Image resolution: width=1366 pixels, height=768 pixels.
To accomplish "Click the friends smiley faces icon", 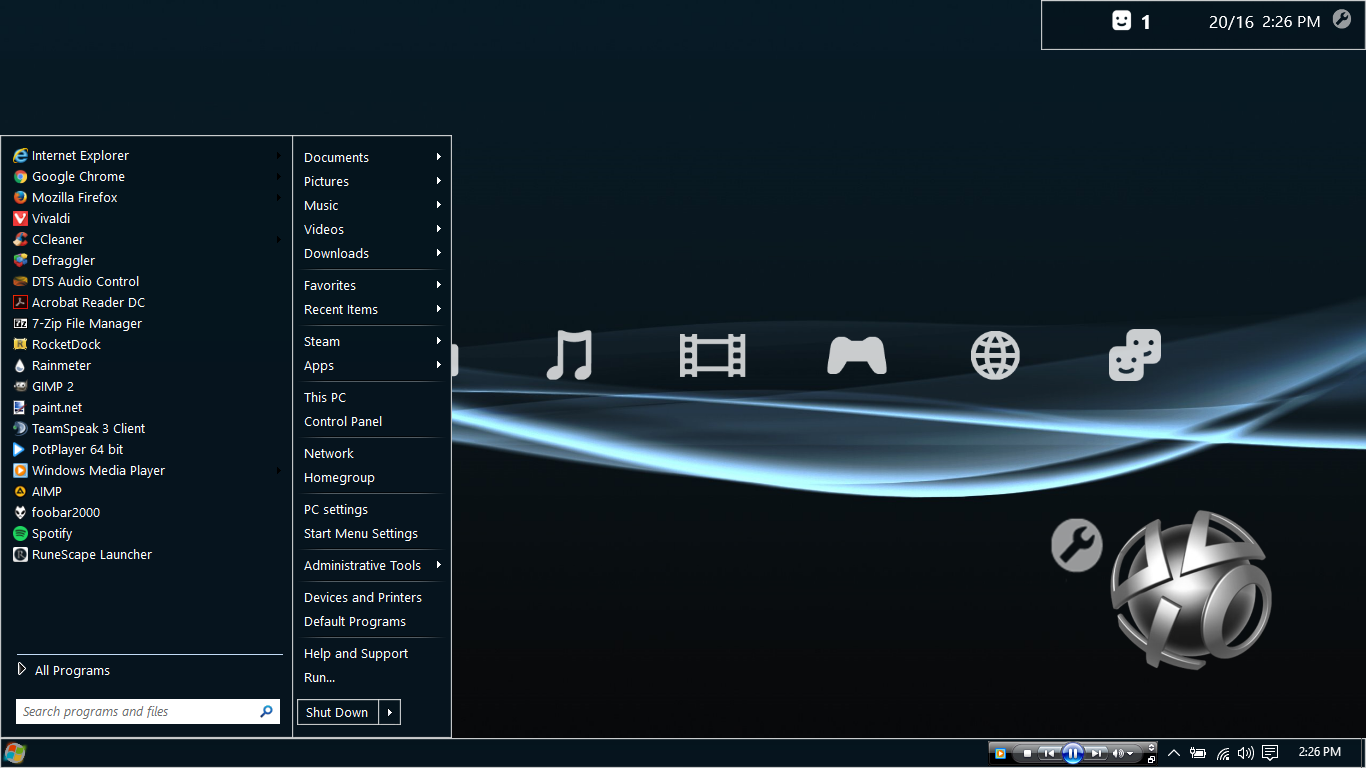I will (x=1135, y=355).
